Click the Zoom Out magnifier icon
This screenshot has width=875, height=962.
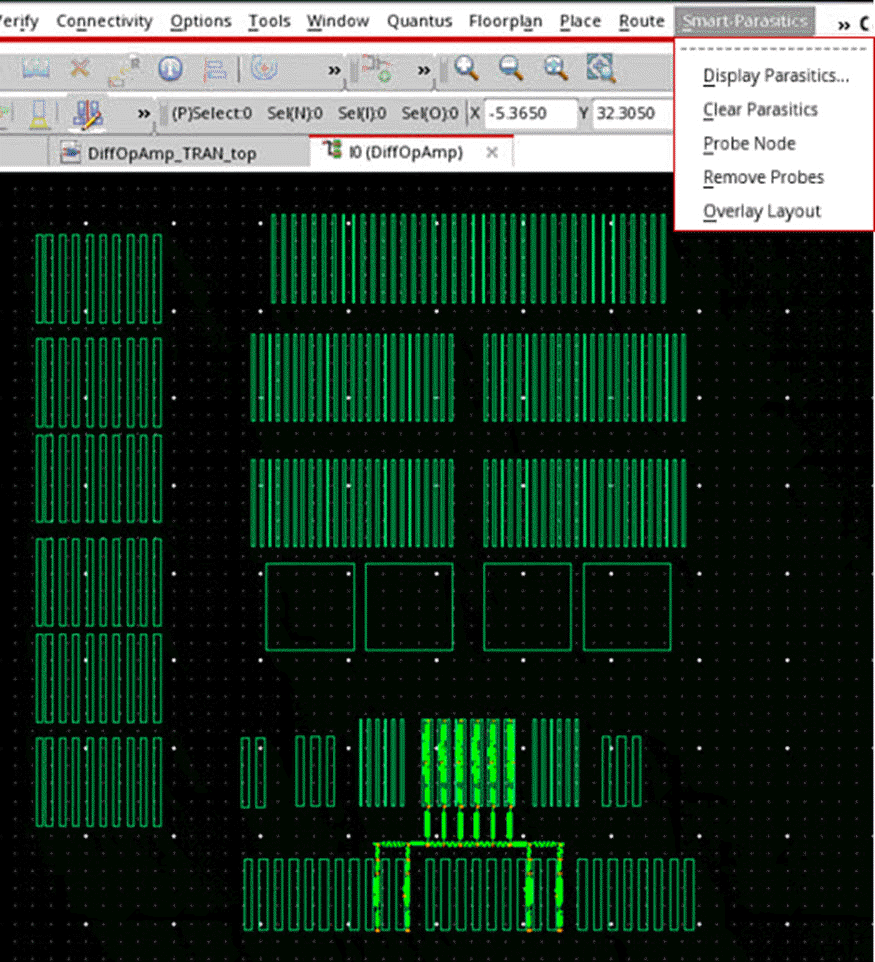tap(511, 68)
